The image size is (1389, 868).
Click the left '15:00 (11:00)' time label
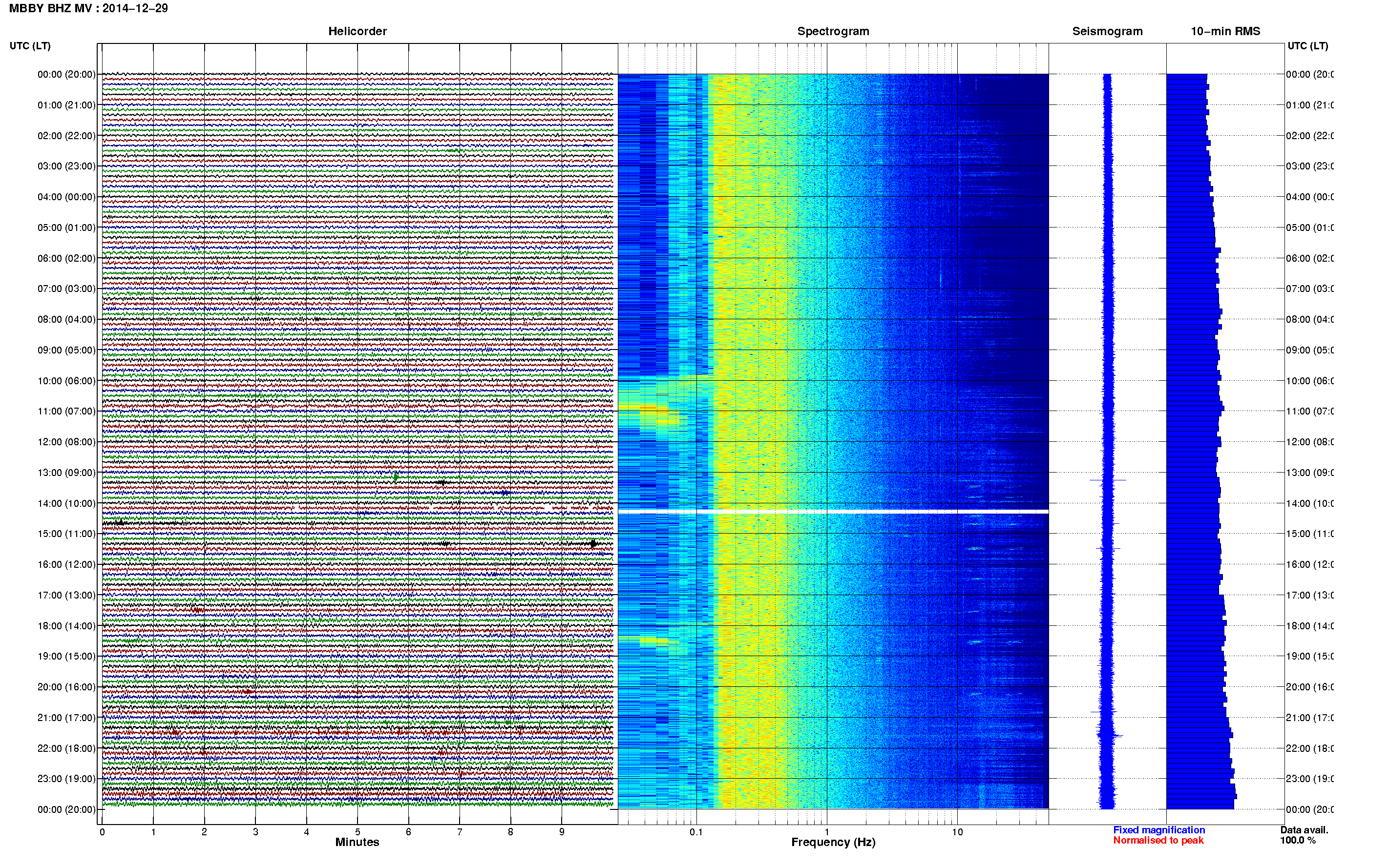click(x=66, y=533)
